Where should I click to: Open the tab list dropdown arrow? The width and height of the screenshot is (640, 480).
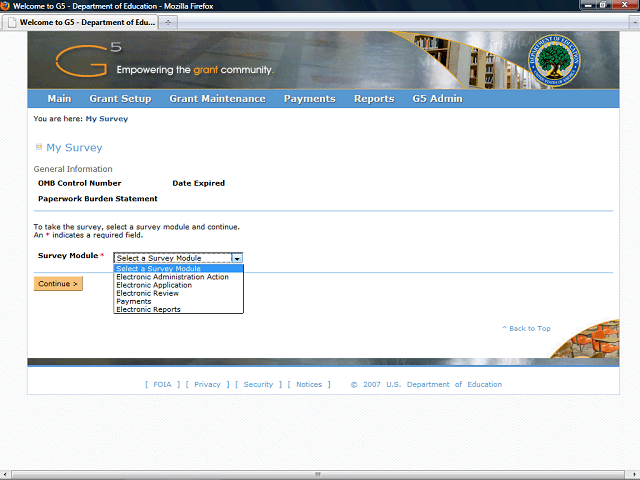[x=635, y=23]
